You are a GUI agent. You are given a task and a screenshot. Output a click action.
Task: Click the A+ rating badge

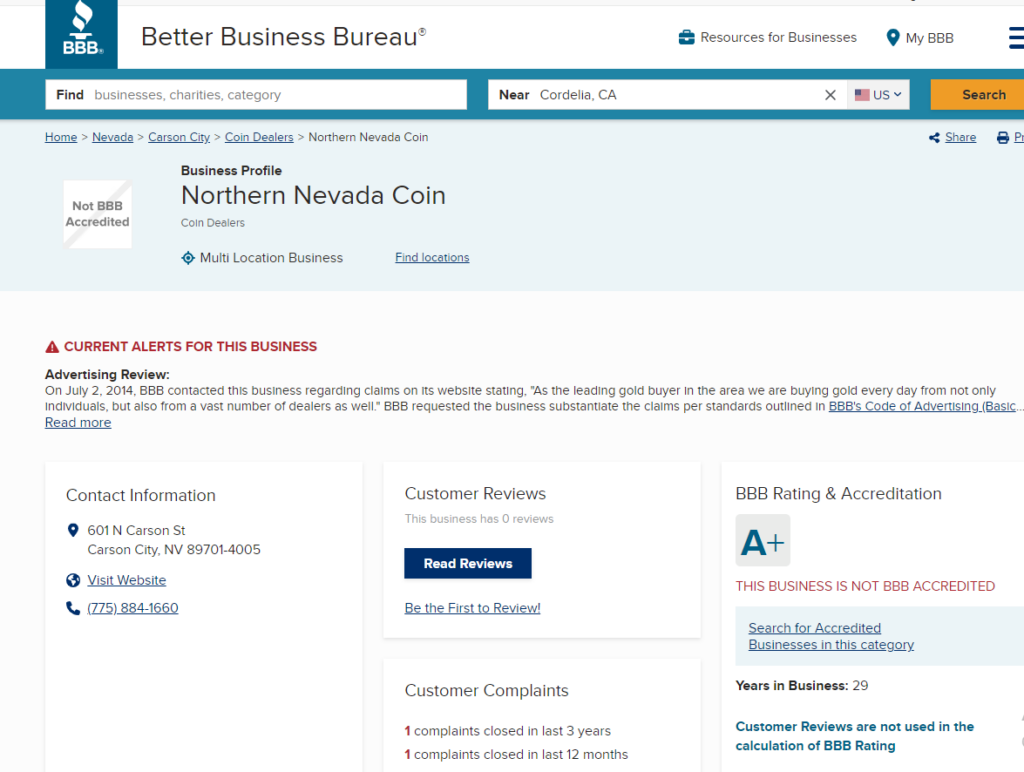(x=763, y=541)
